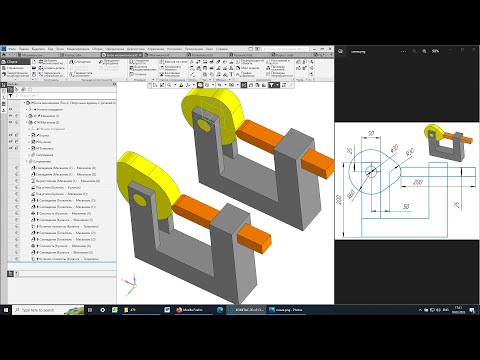Select the Переместить компонент tool

pos(81,74)
